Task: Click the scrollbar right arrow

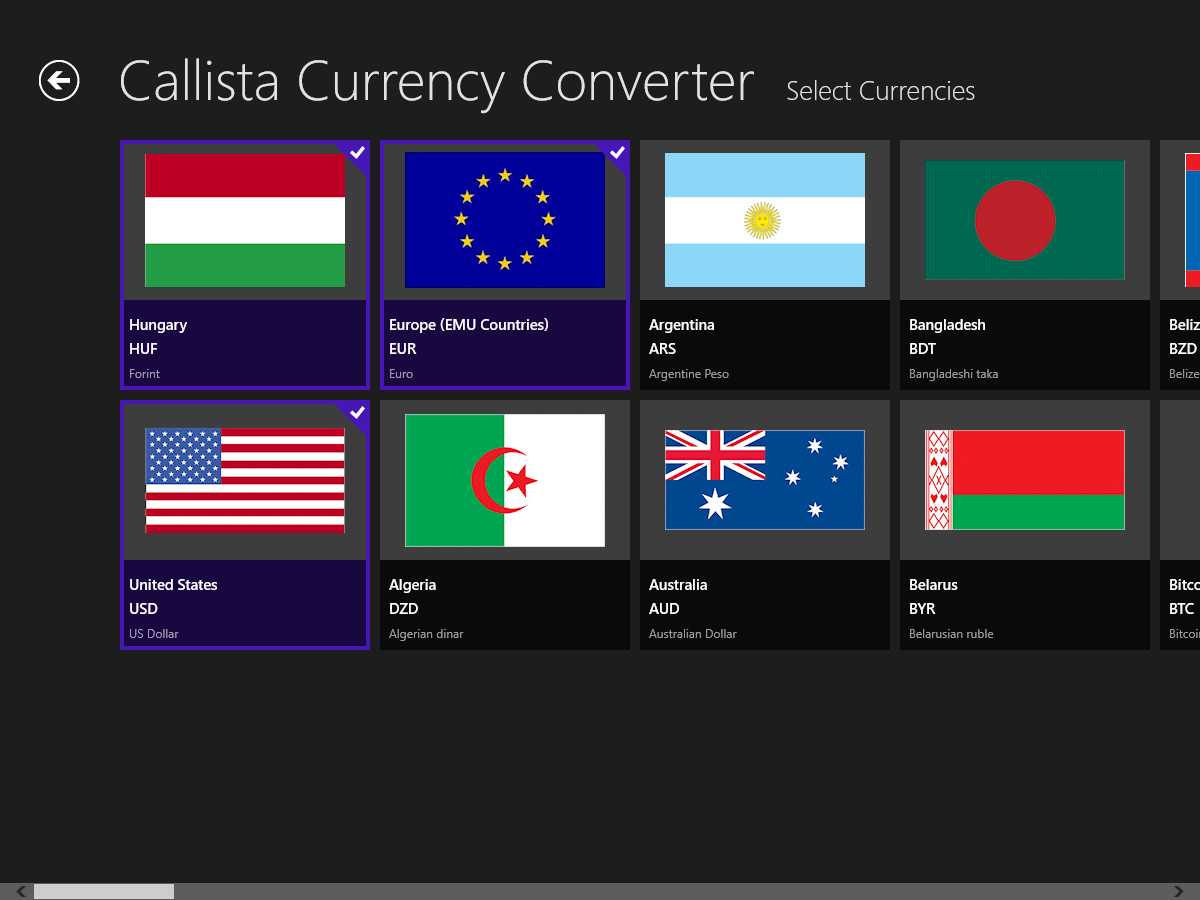Action: pos(1179,891)
